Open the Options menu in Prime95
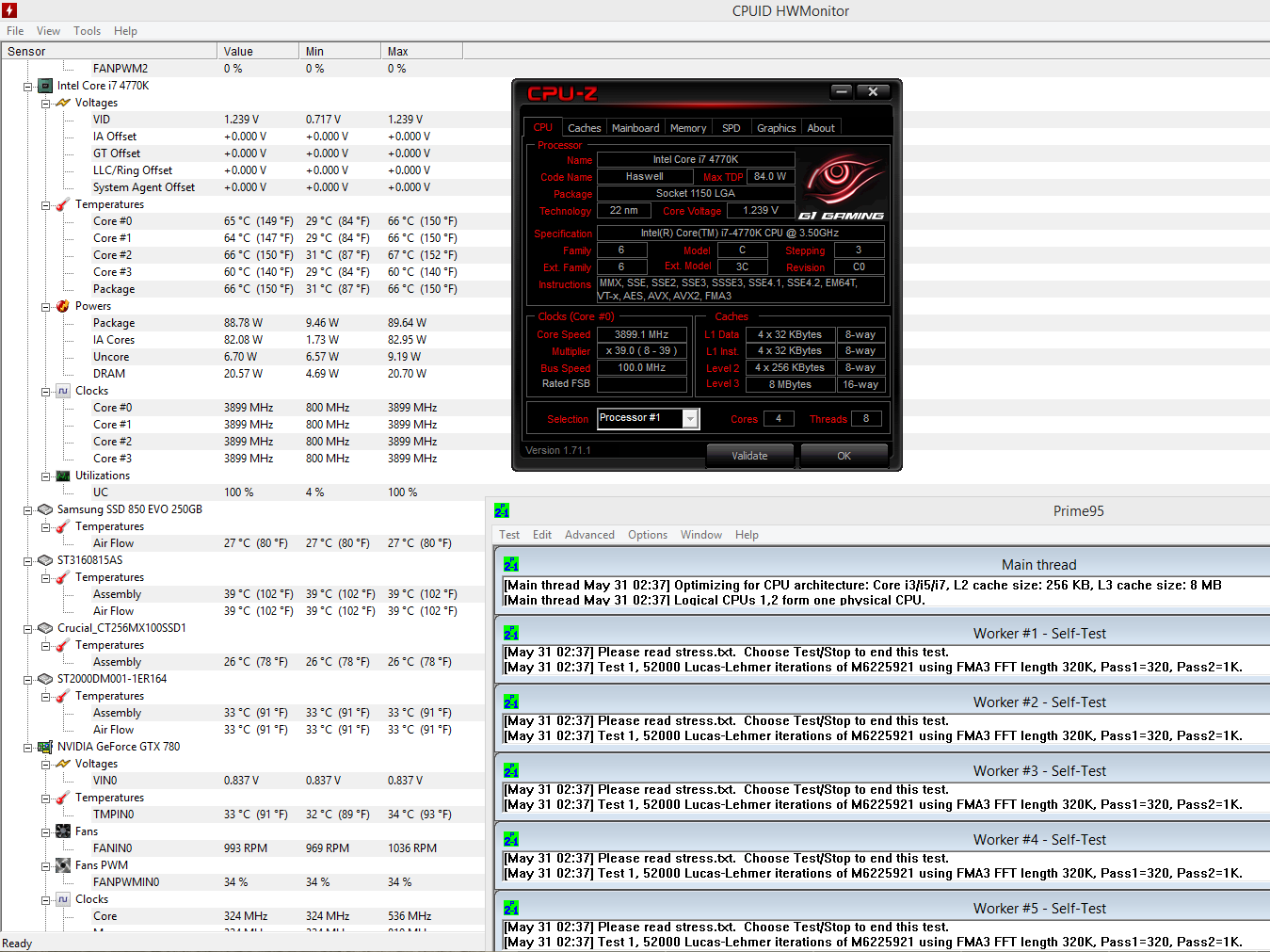 (648, 535)
